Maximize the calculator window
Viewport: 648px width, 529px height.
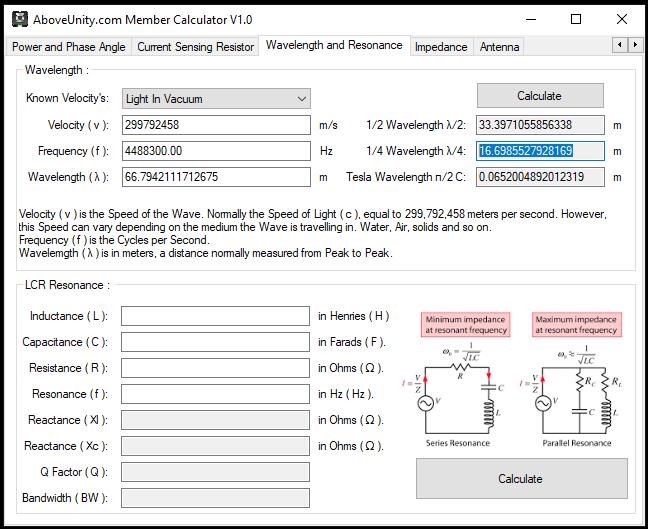(x=576, y=19)
